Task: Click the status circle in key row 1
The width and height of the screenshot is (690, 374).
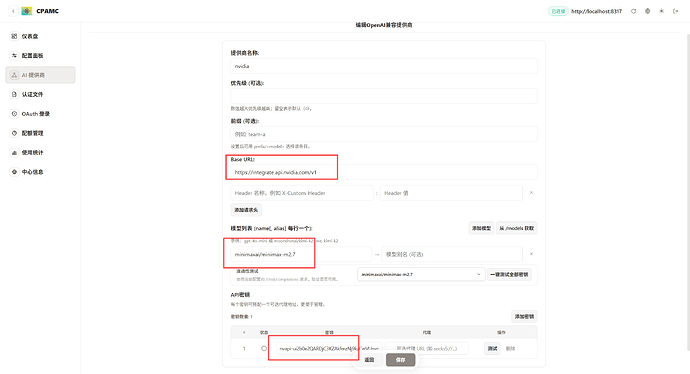Action: [264, 348]
